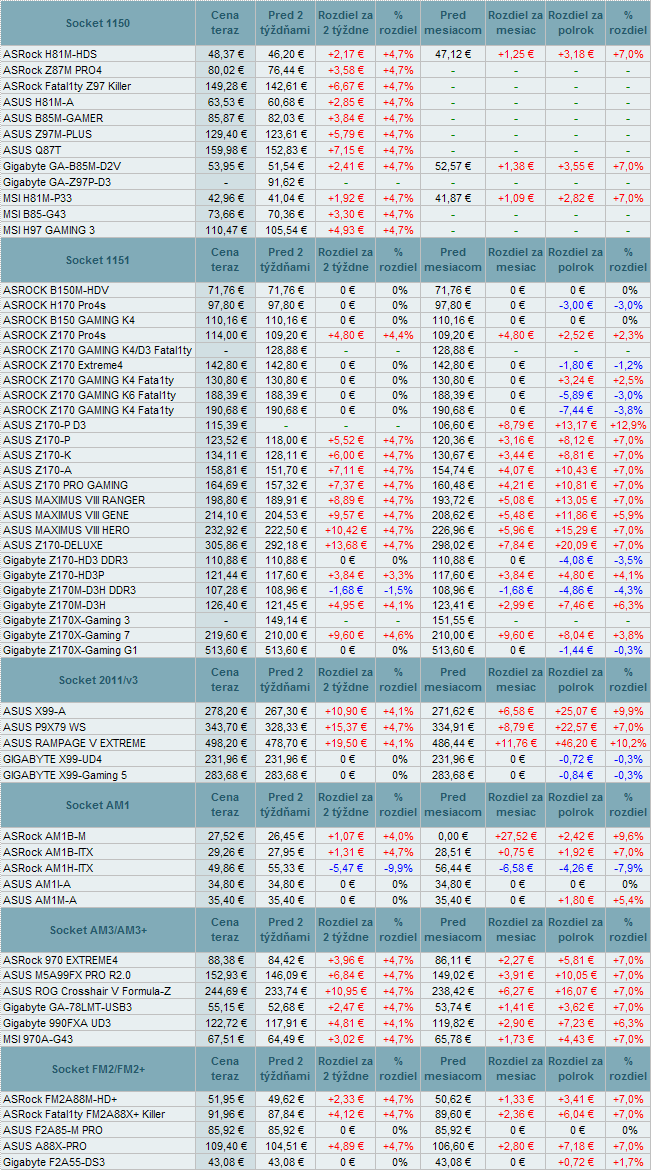
Task: Click the 'Socket 1150' section header
Action: [99, 23]
